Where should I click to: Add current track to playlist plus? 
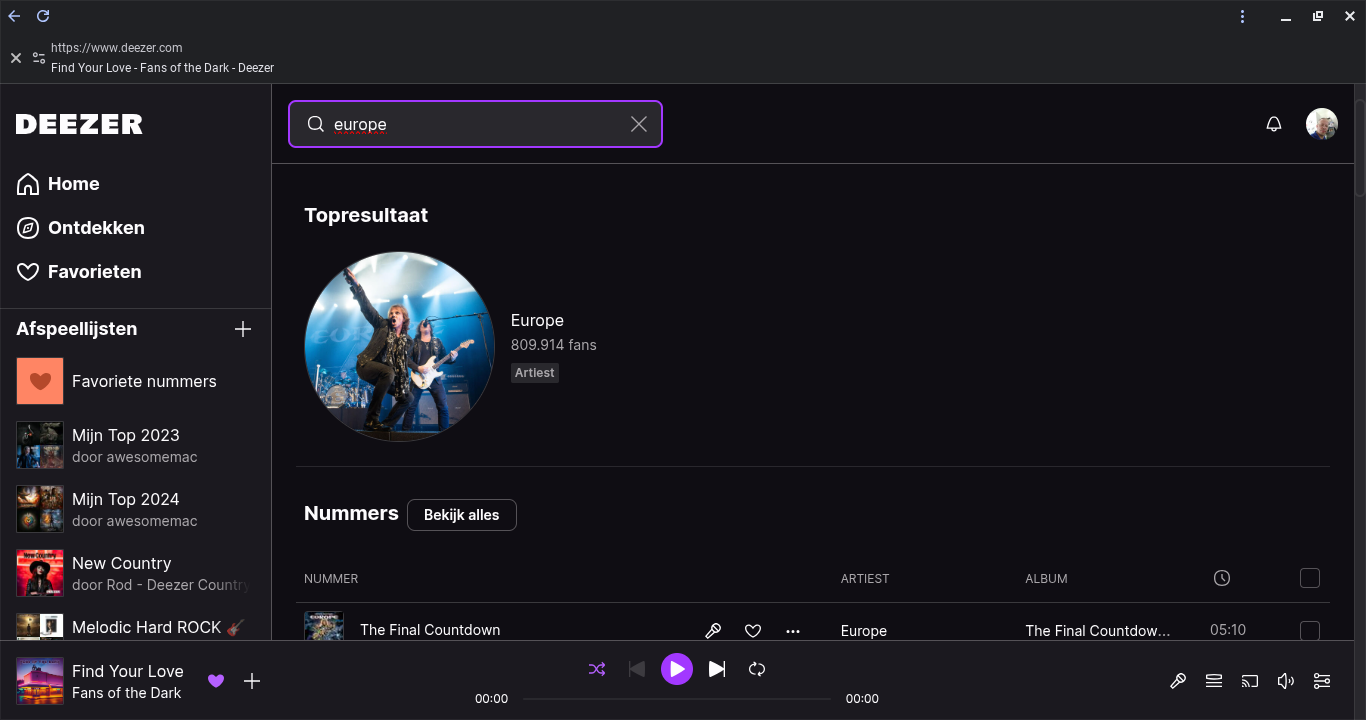tap(252, 681)
